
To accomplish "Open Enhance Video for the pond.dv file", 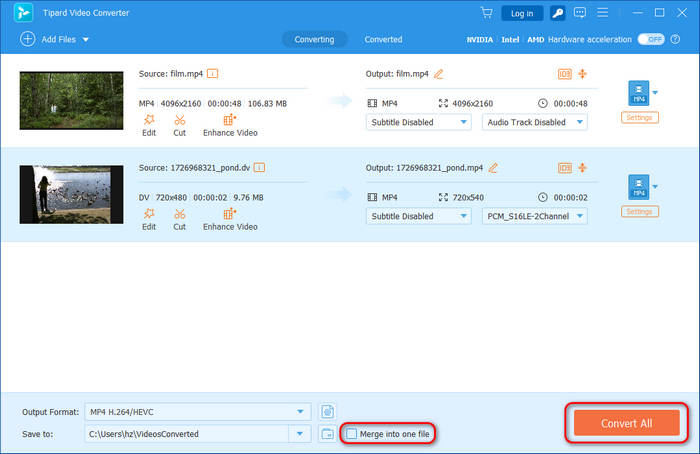I will pyautogui.click(x=230, y=213).
